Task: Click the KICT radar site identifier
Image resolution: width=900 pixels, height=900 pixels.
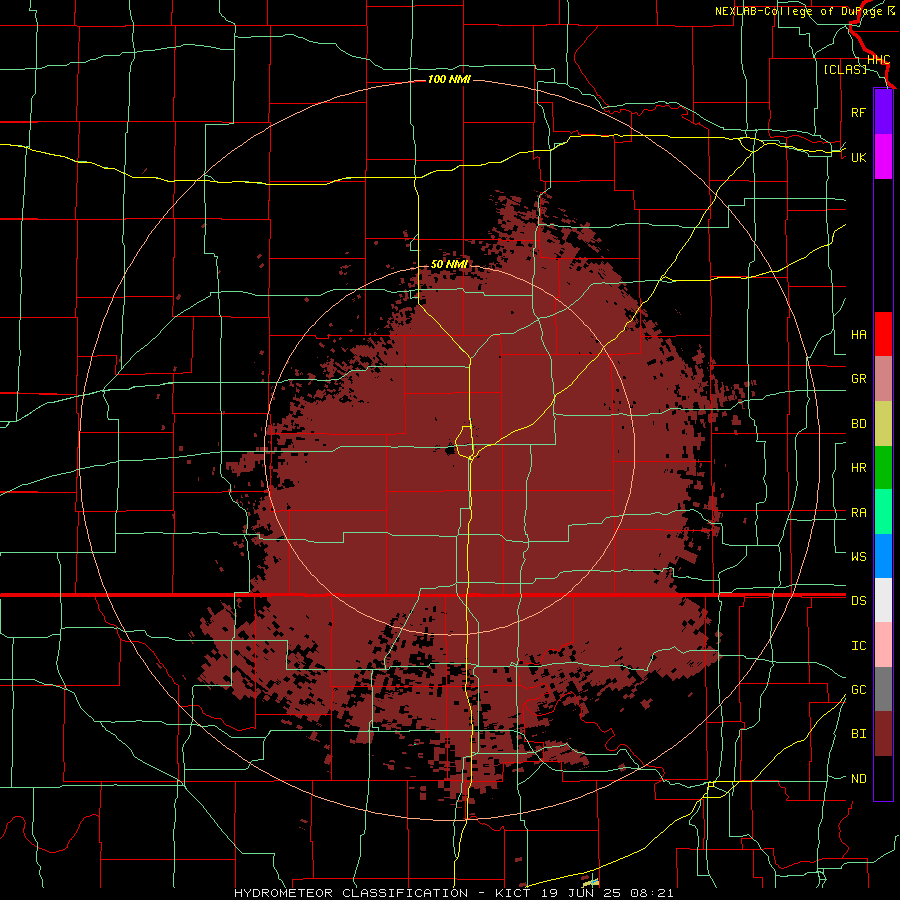Action: tap(511, 893)
